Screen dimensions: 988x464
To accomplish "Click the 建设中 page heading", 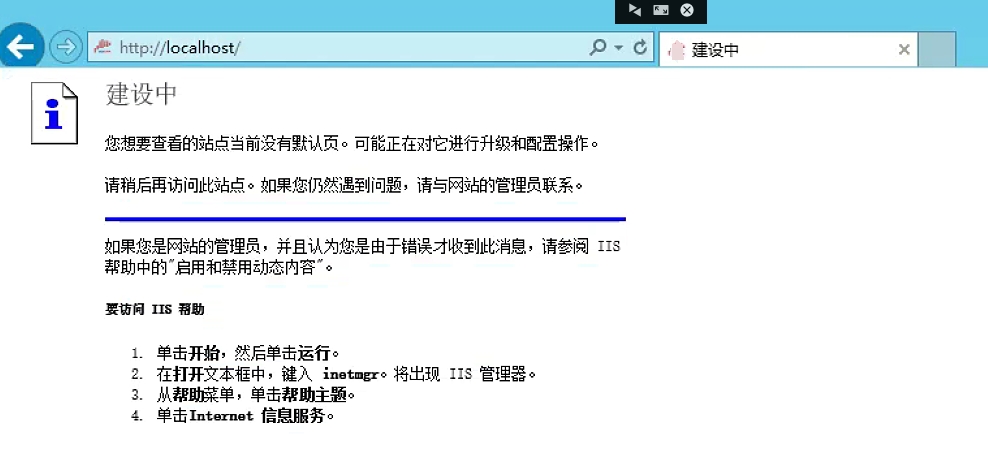I will click(x=141, y=94).
